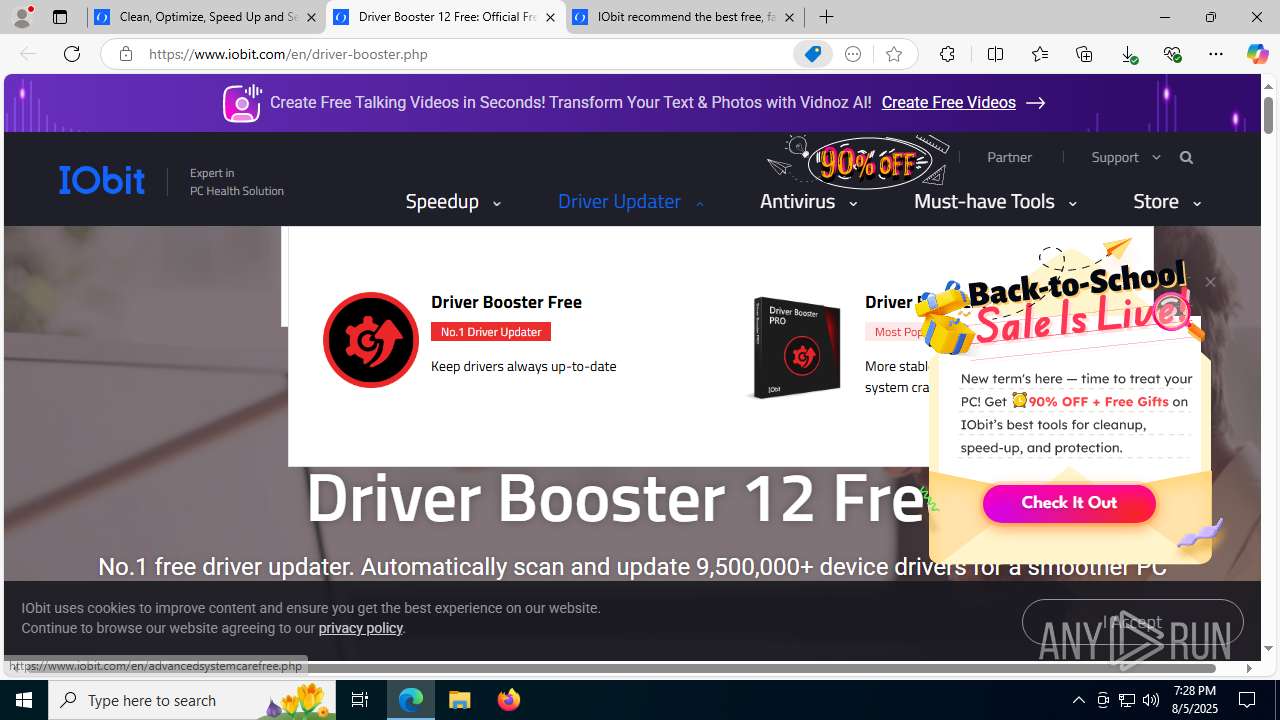The width and height of the screenshot is (1280, 720).
Task: Open Browser essentials icon
Action: 1172,54
